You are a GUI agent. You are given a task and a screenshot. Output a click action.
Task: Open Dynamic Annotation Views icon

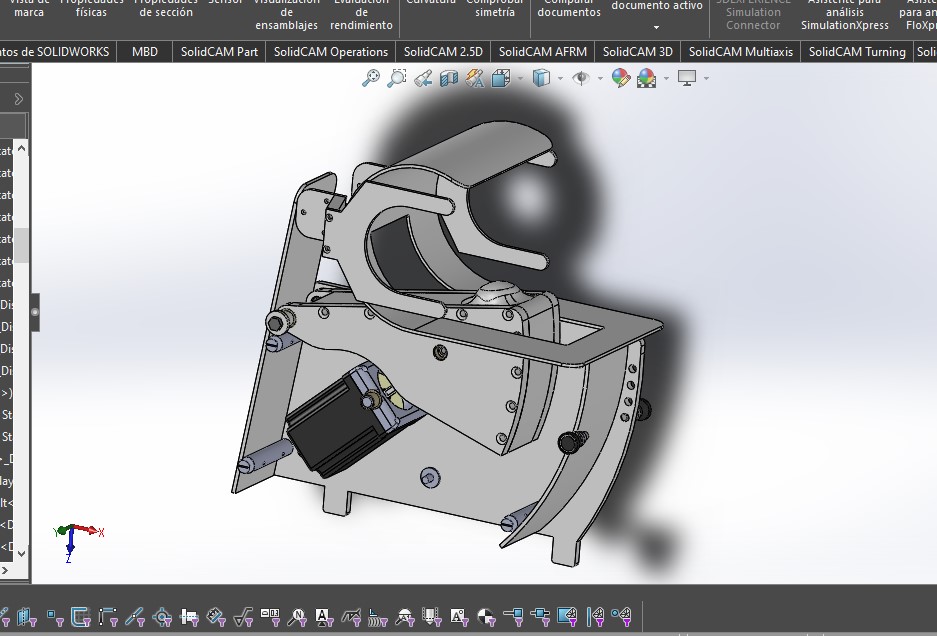click(x=475, y=78)
